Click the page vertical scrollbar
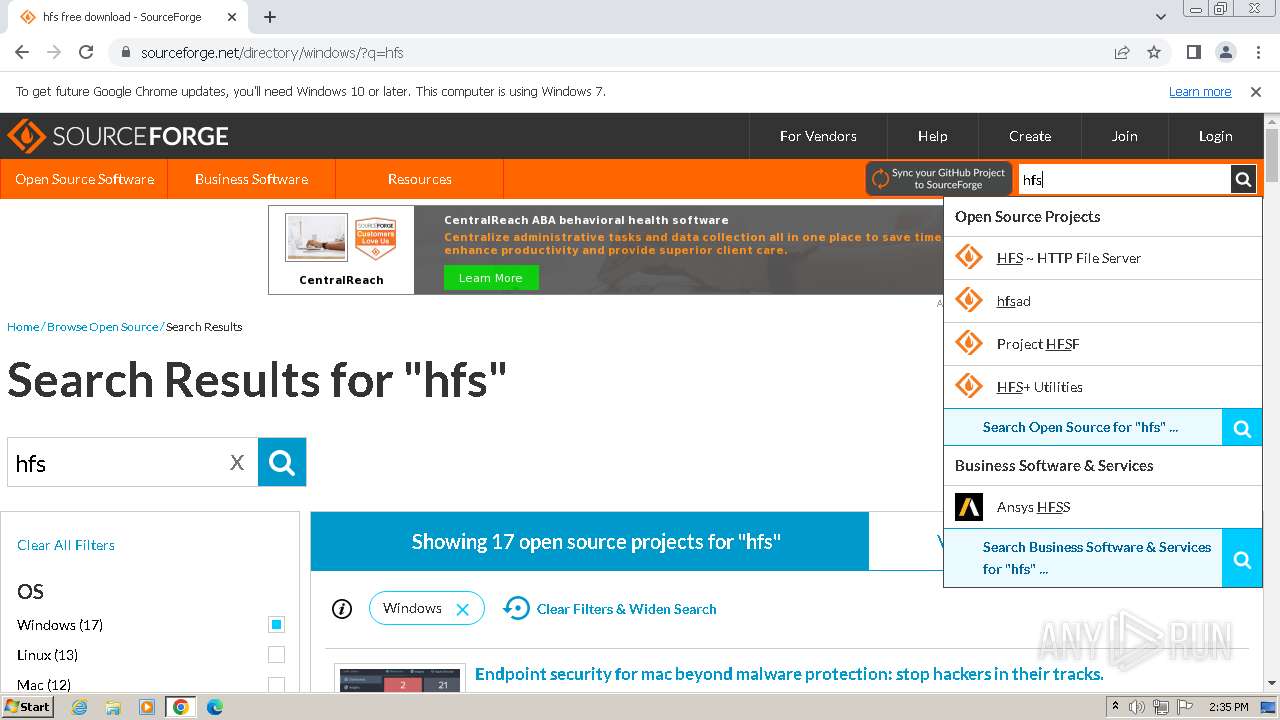Viewport: 1280px width, 720px height. 1272,154
